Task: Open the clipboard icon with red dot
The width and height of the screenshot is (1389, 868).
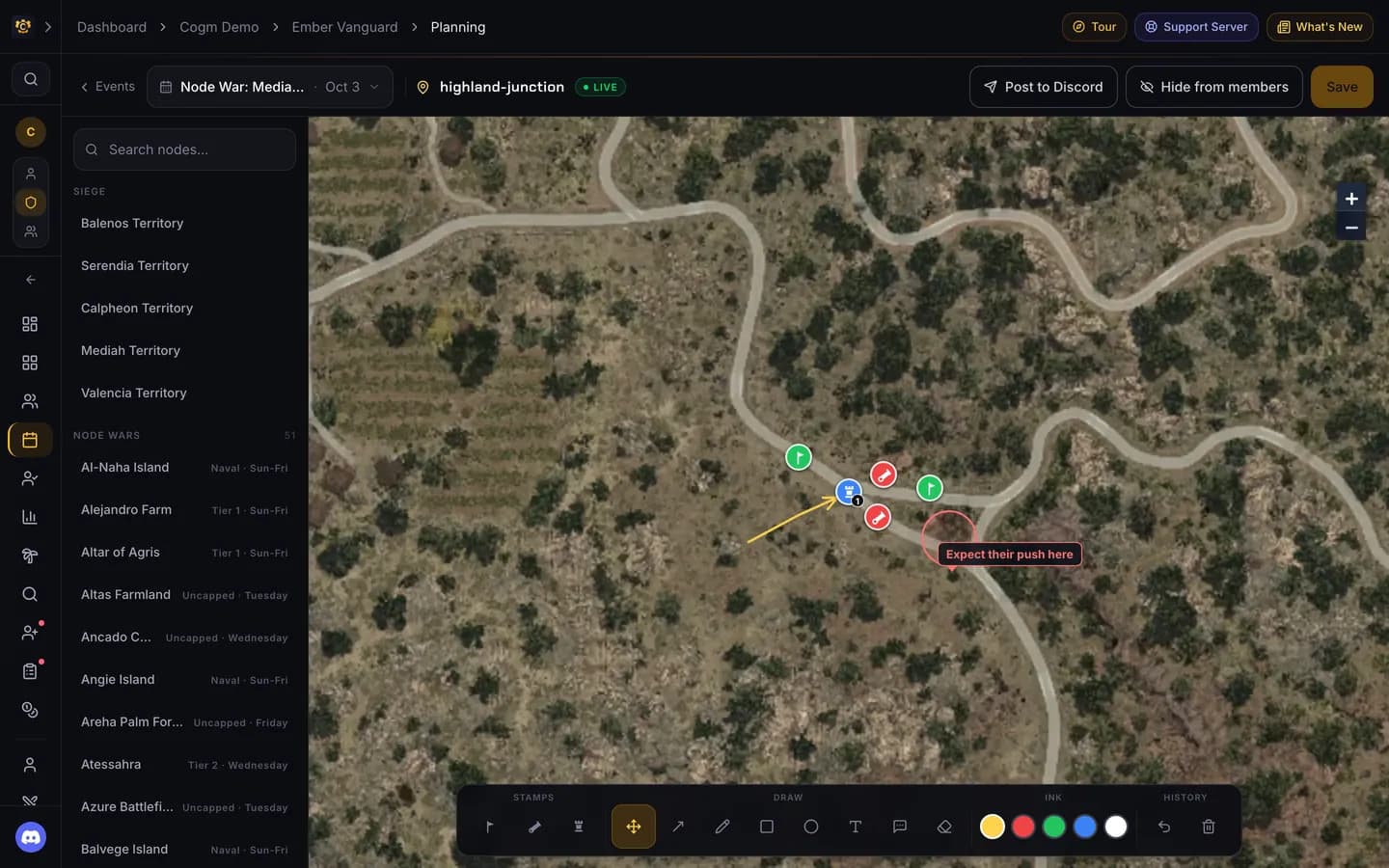Action: 30,671
